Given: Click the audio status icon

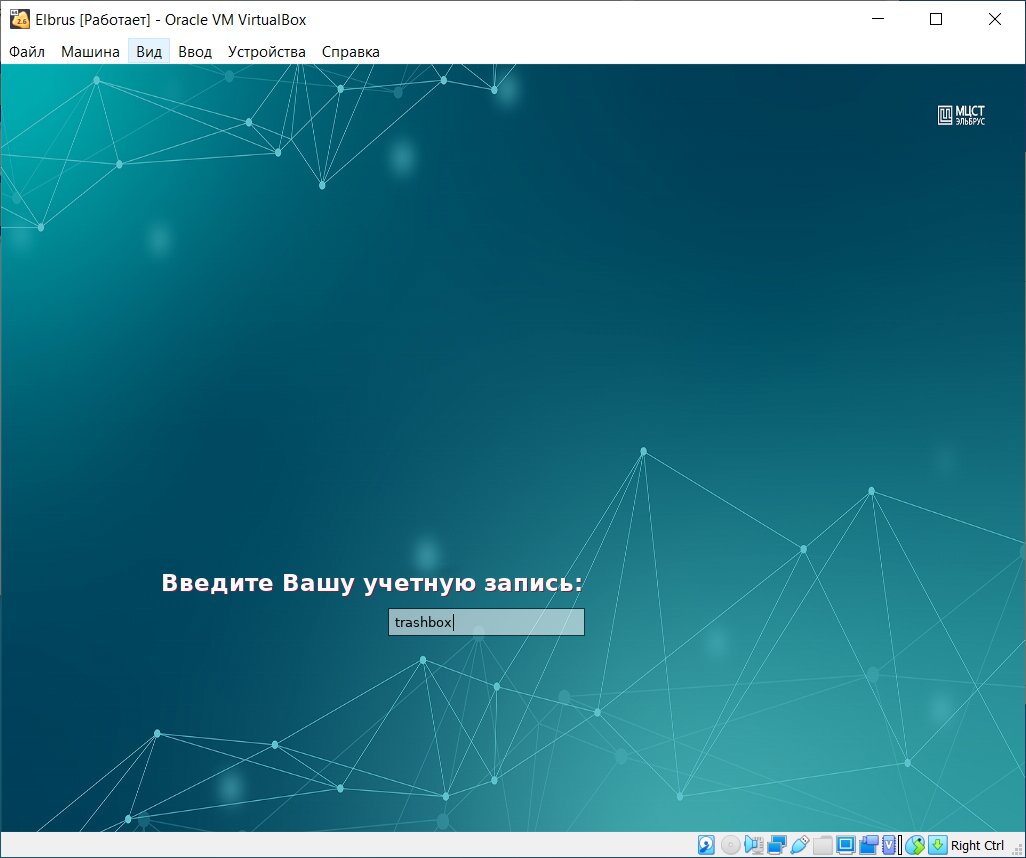Looking at the screenshot, I should pos(754,845).
